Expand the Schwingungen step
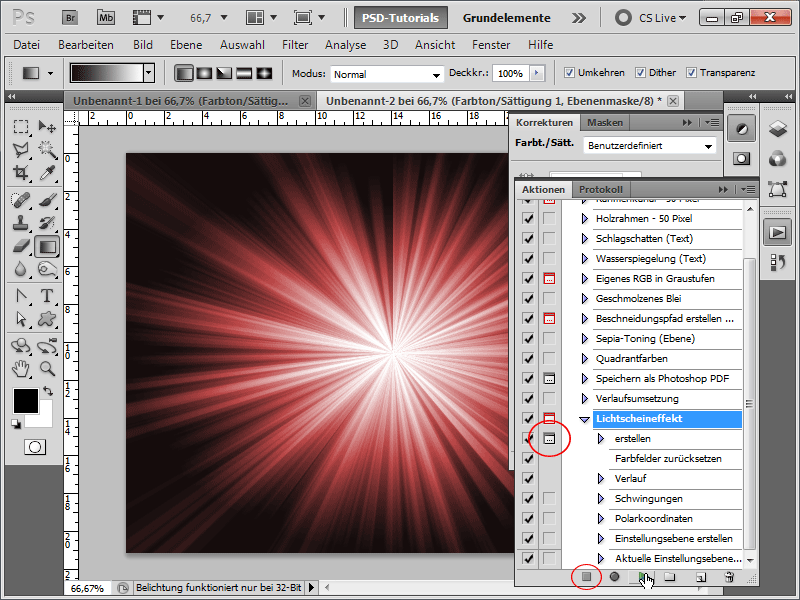Image resolution: width=800 pixels, height=600 pixels. (x=601, y=498)
